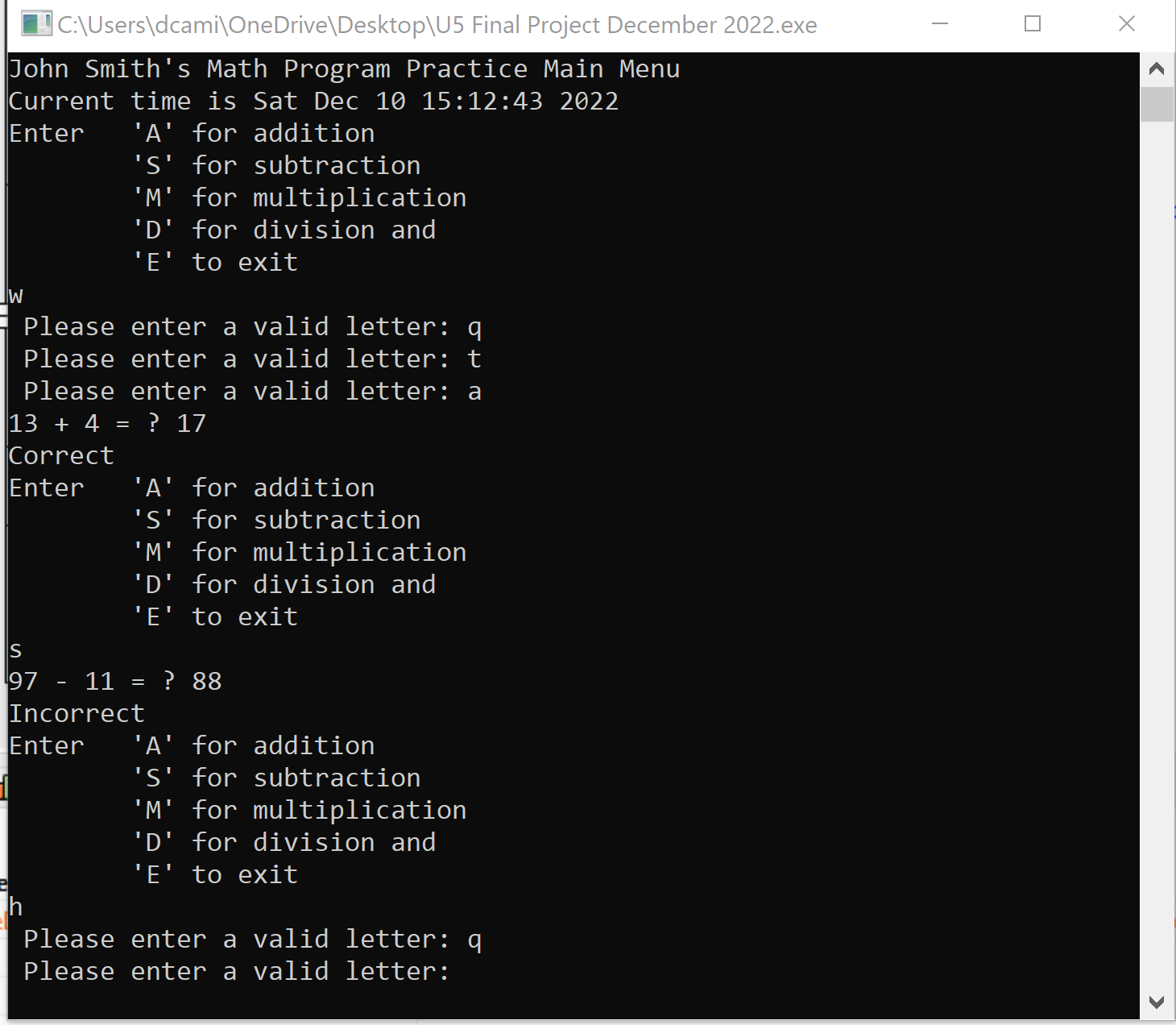Viewport: 1176px width, 1025px height.
Task: Click the second "'S' for subtraction" menu line
Action: (x=276, y=521)
